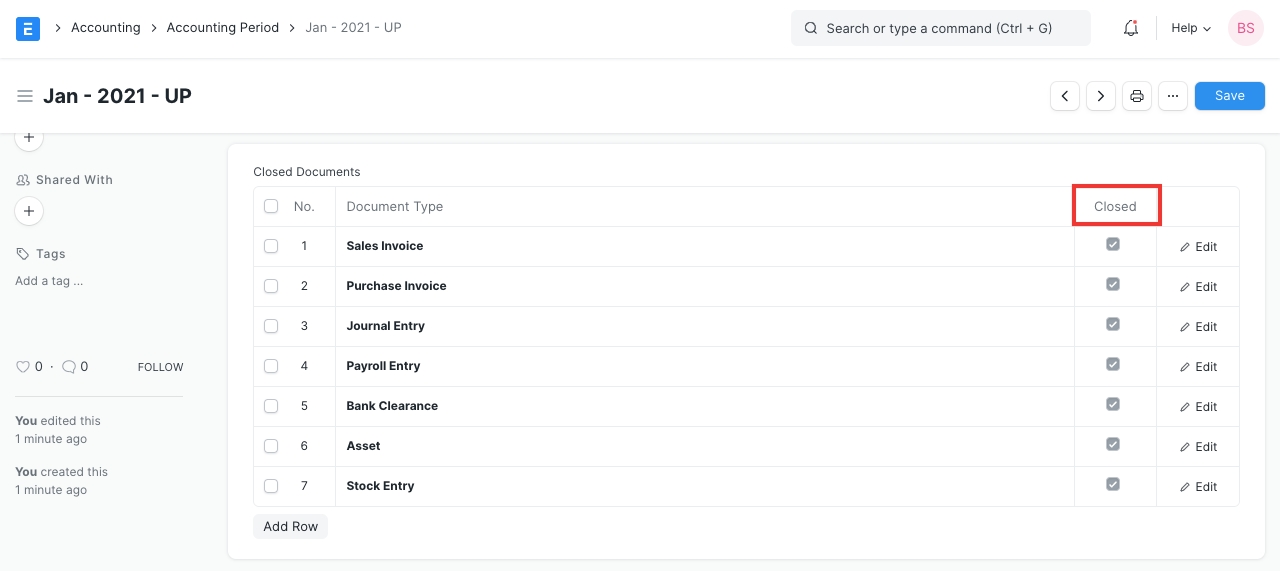The width and height of the screenshot is (1280, 571).
Task: Edit the Payroll Entry row
Action: click(1198, 367)
